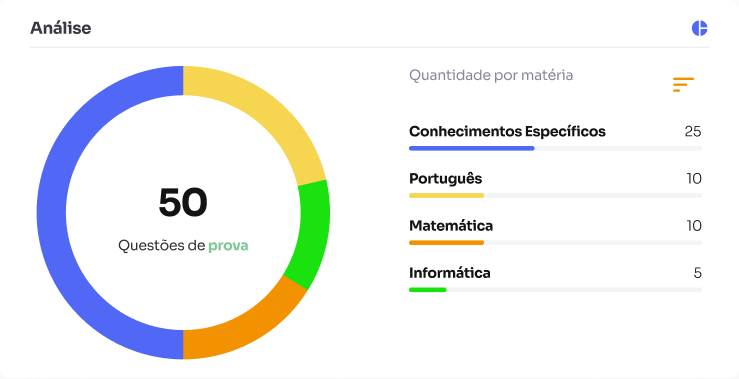The width and height of the screenshot is (739, 379).
Task: Click the count 25 for Conhecimentos Específicos
Action: (693, 132)
